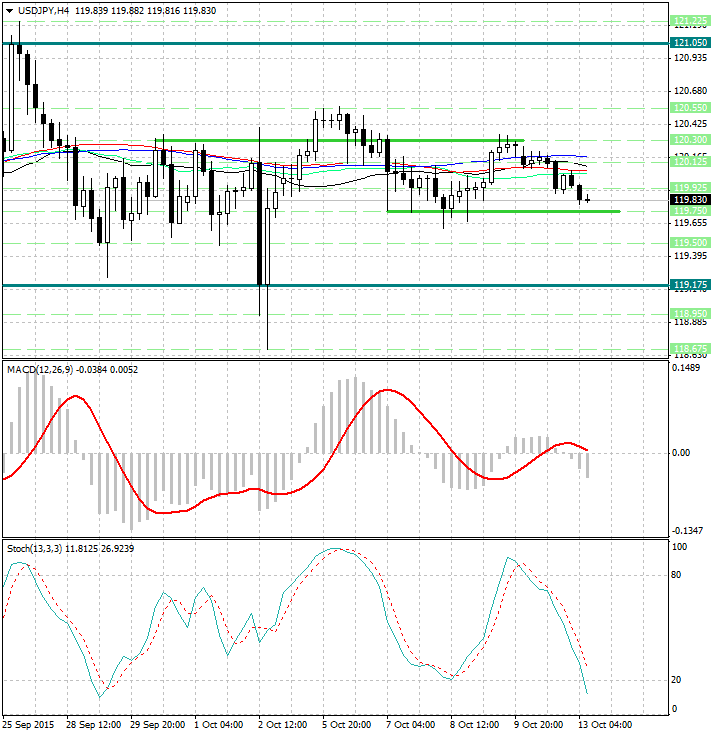Click the 118.950 level label

click(x=690, y=313)
